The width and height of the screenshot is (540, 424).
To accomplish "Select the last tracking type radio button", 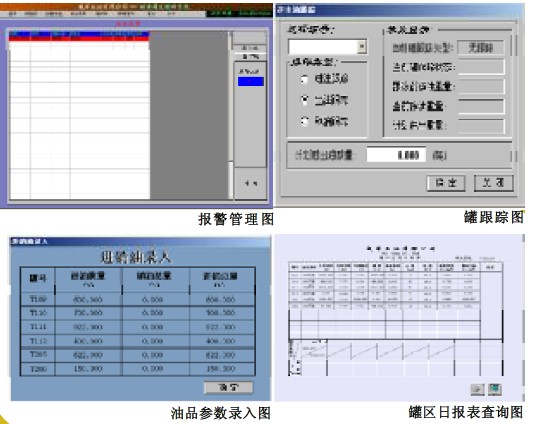I will [304, 121].
